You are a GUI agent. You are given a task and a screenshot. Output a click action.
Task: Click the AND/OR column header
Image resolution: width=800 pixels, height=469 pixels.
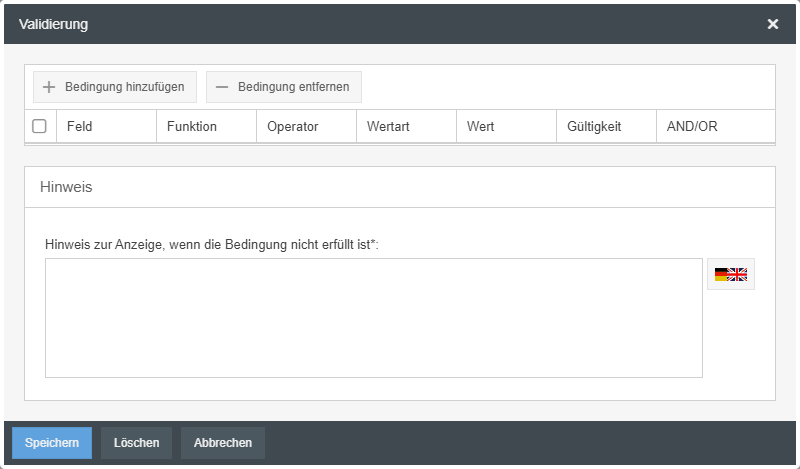(692, 127)
